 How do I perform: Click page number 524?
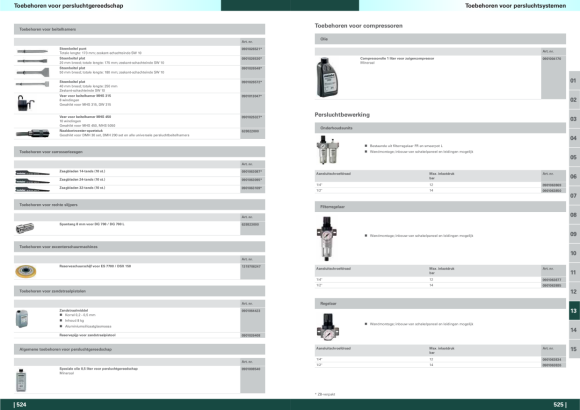(x=20, y=404)
